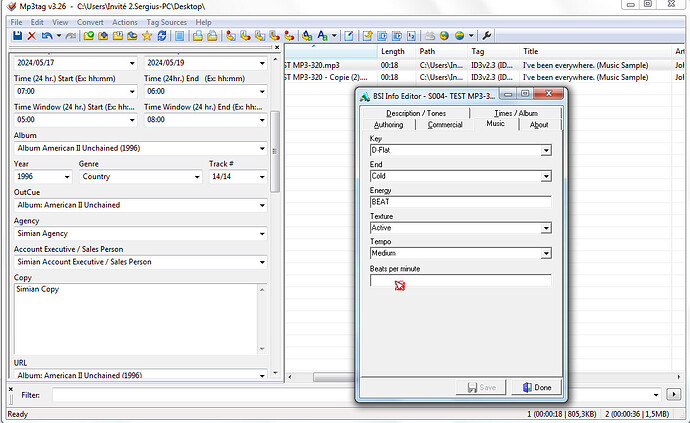Click the Actions Quick icon (blue Aa)
Image resolution: width=690 pixels, height=423 pixels.
(x=323, y=36)
